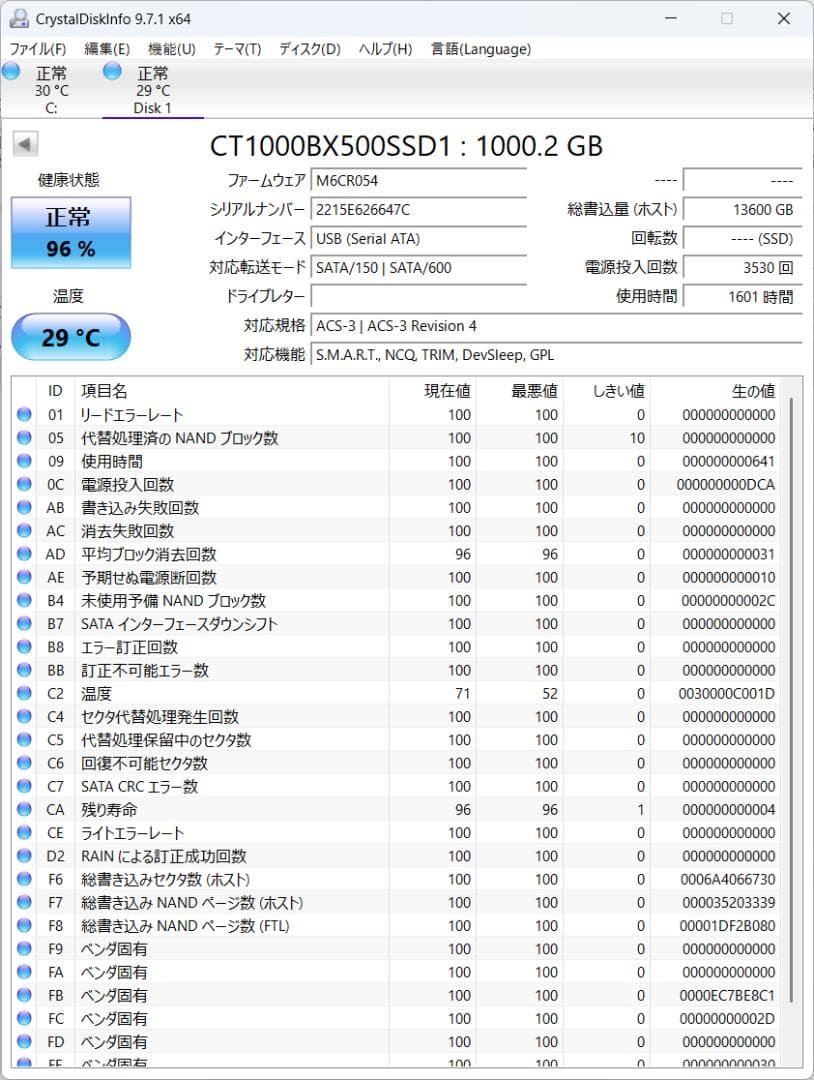Switch to the Disk 1 tab
814x1080 pixels.
(x=152, y=90)
